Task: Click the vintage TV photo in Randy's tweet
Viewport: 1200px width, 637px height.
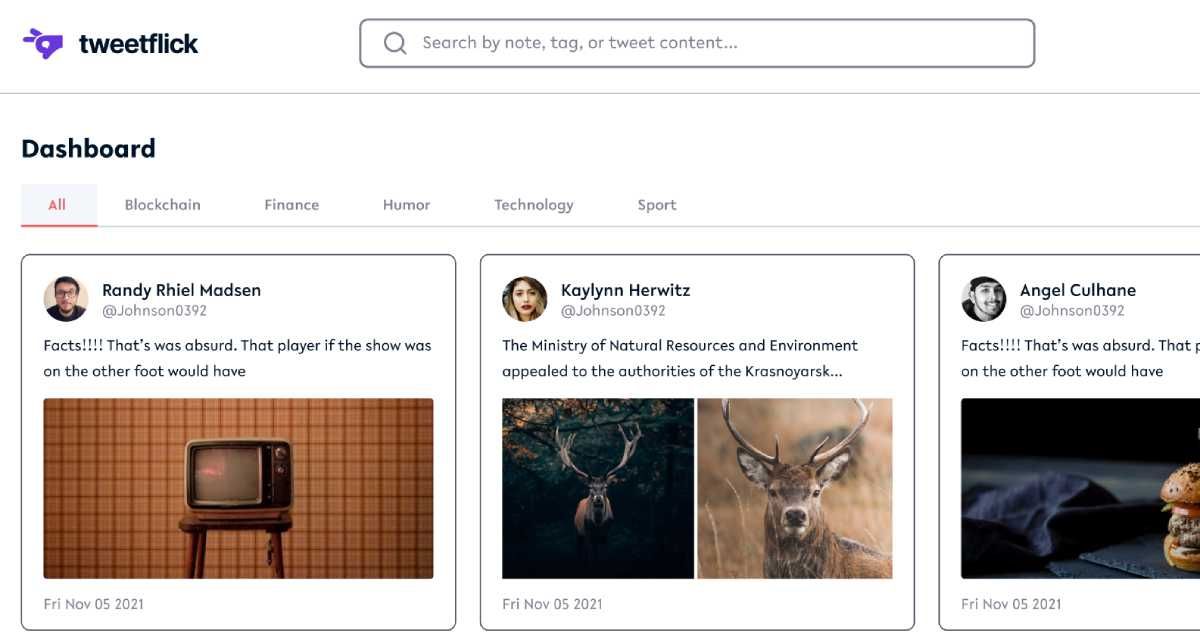Action: (238, 487)
